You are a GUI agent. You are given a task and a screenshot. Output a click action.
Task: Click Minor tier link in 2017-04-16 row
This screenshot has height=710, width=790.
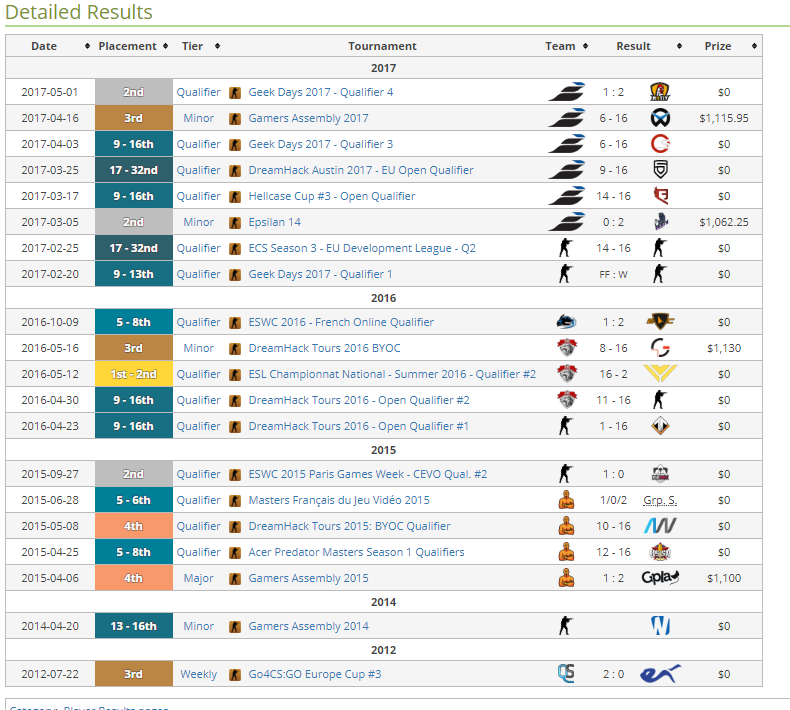pyautogui.click(x=199, y=118)
